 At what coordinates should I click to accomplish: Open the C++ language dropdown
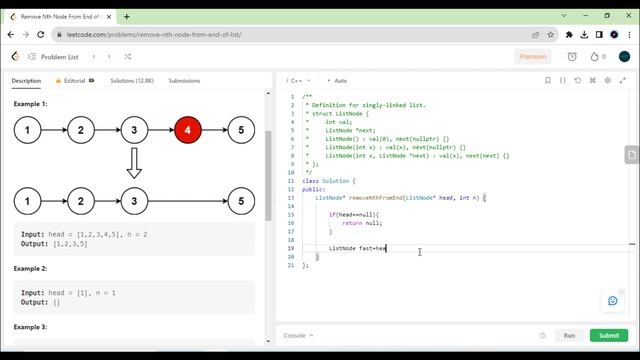tap(299, 81)
